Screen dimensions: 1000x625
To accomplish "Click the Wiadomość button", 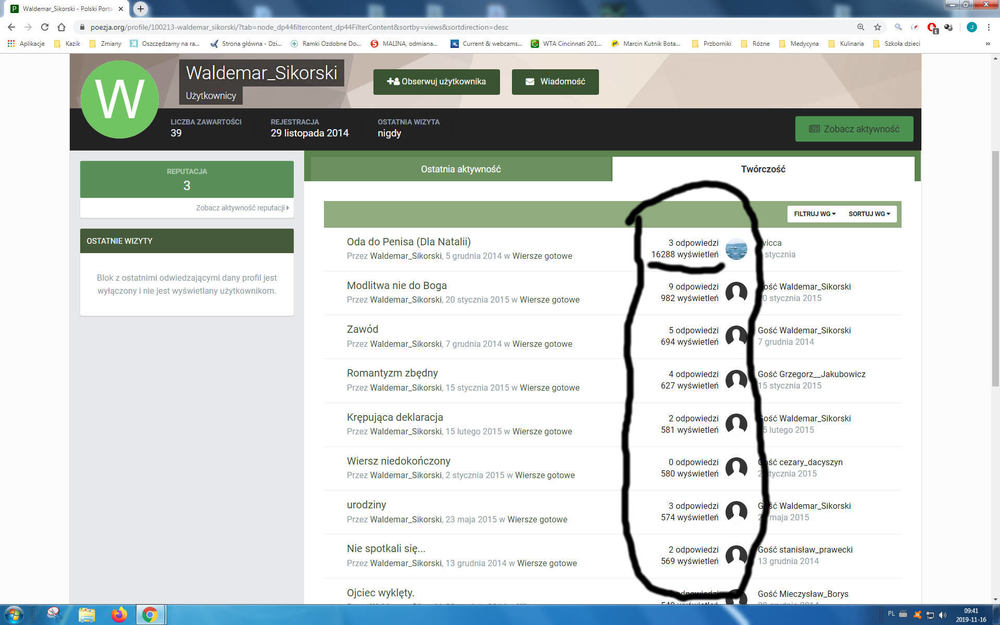I will tap(555, 82).
